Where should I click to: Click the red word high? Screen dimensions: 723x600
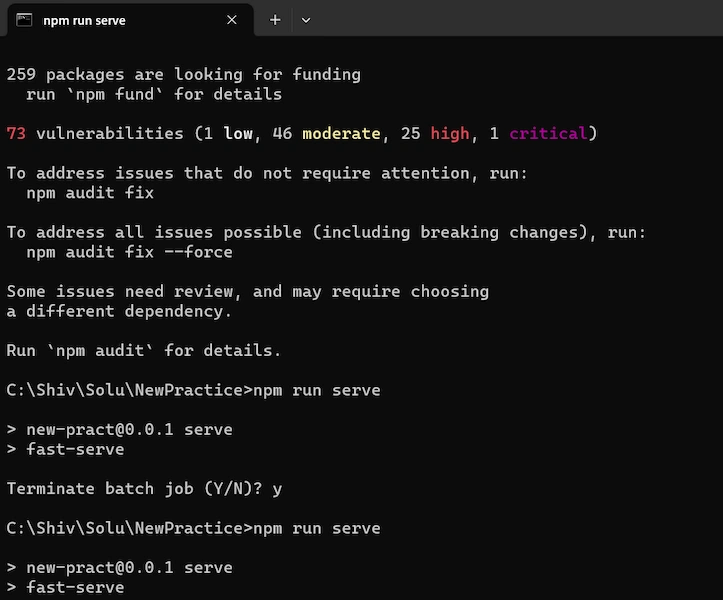(450, 134)
